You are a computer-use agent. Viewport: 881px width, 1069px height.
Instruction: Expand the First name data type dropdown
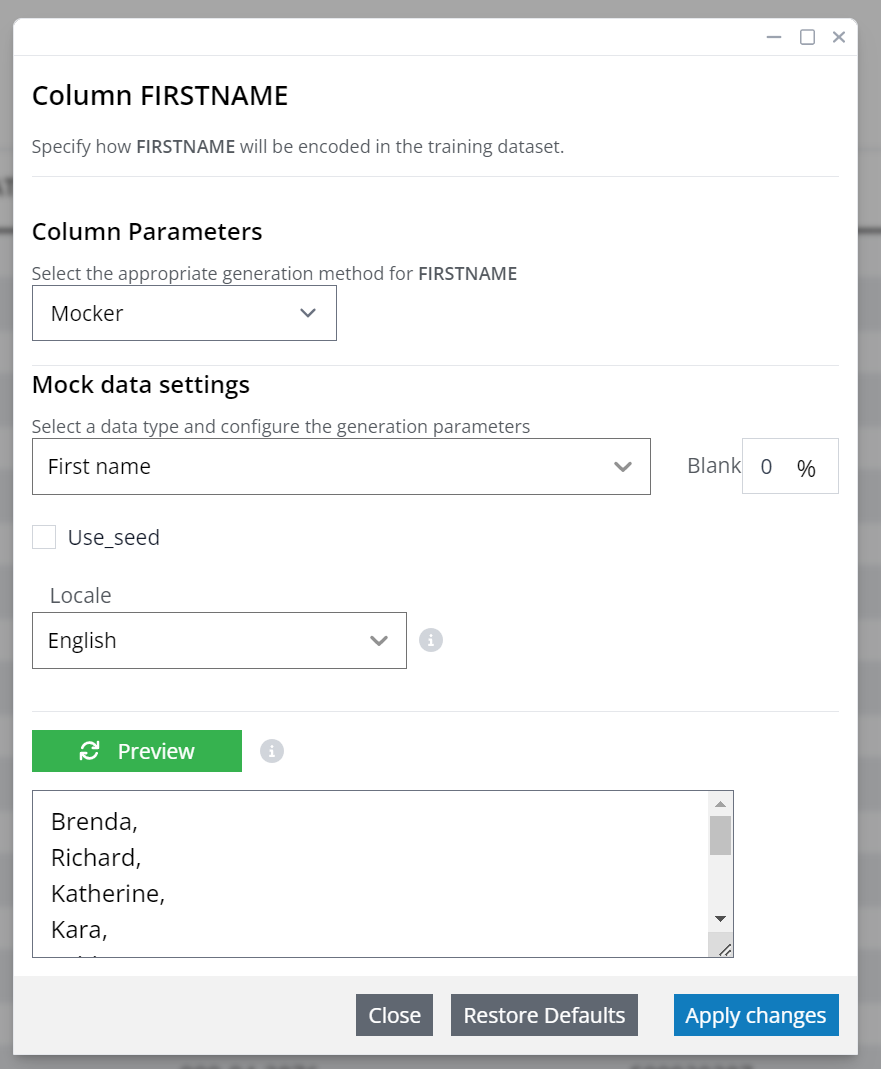341,466
